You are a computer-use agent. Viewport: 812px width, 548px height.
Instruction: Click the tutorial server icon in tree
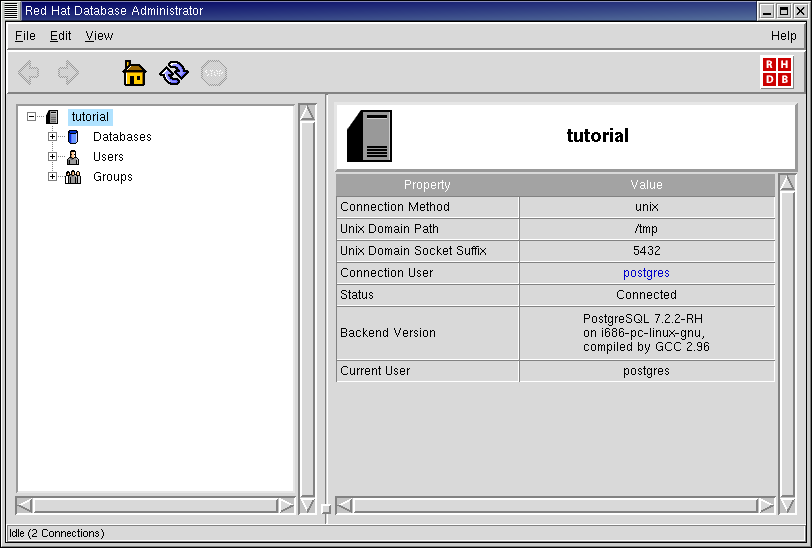(x=52, y=117)
